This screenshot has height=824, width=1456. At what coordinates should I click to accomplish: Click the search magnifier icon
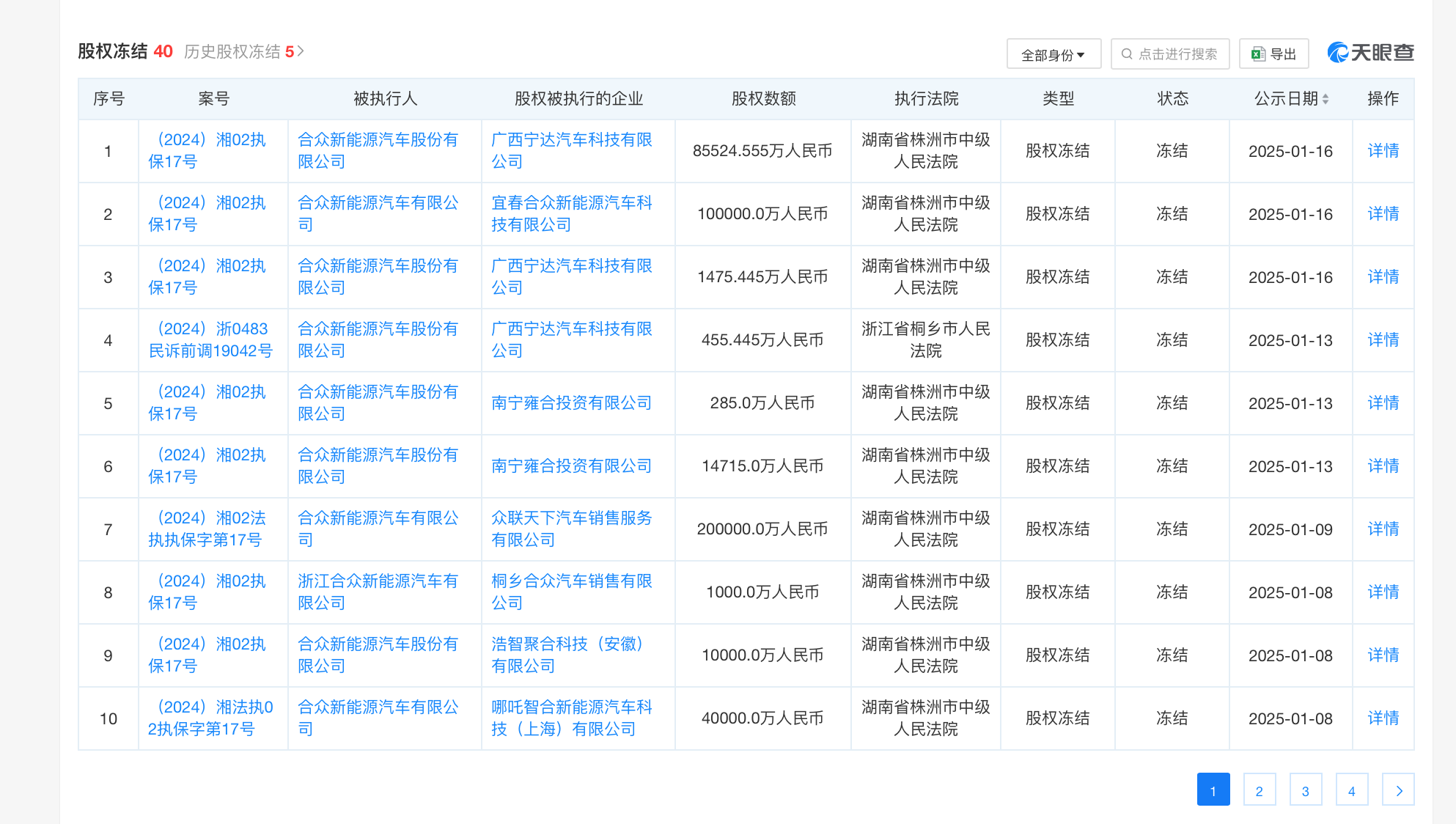(x=1127, y=54)
